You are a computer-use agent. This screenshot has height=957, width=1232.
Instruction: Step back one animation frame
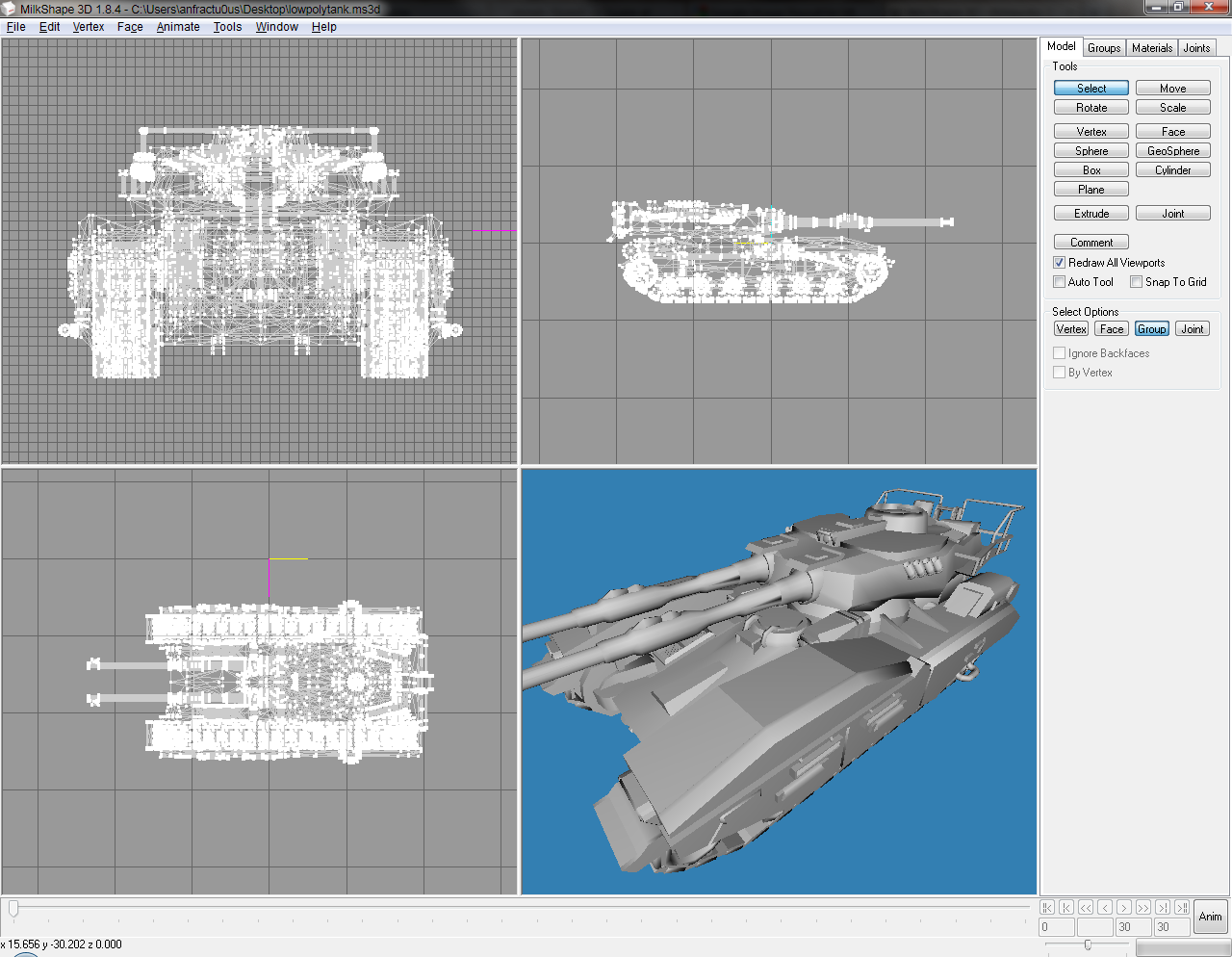tap(1105, 907)
